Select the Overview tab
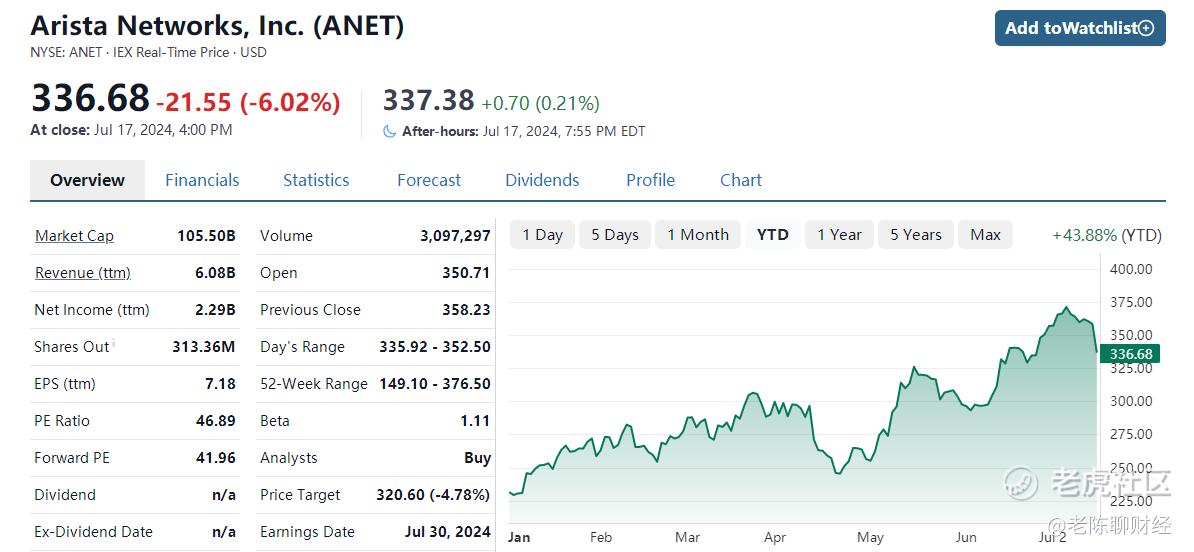The width and height of the screenshot is (1194, 552). (88, 180)
